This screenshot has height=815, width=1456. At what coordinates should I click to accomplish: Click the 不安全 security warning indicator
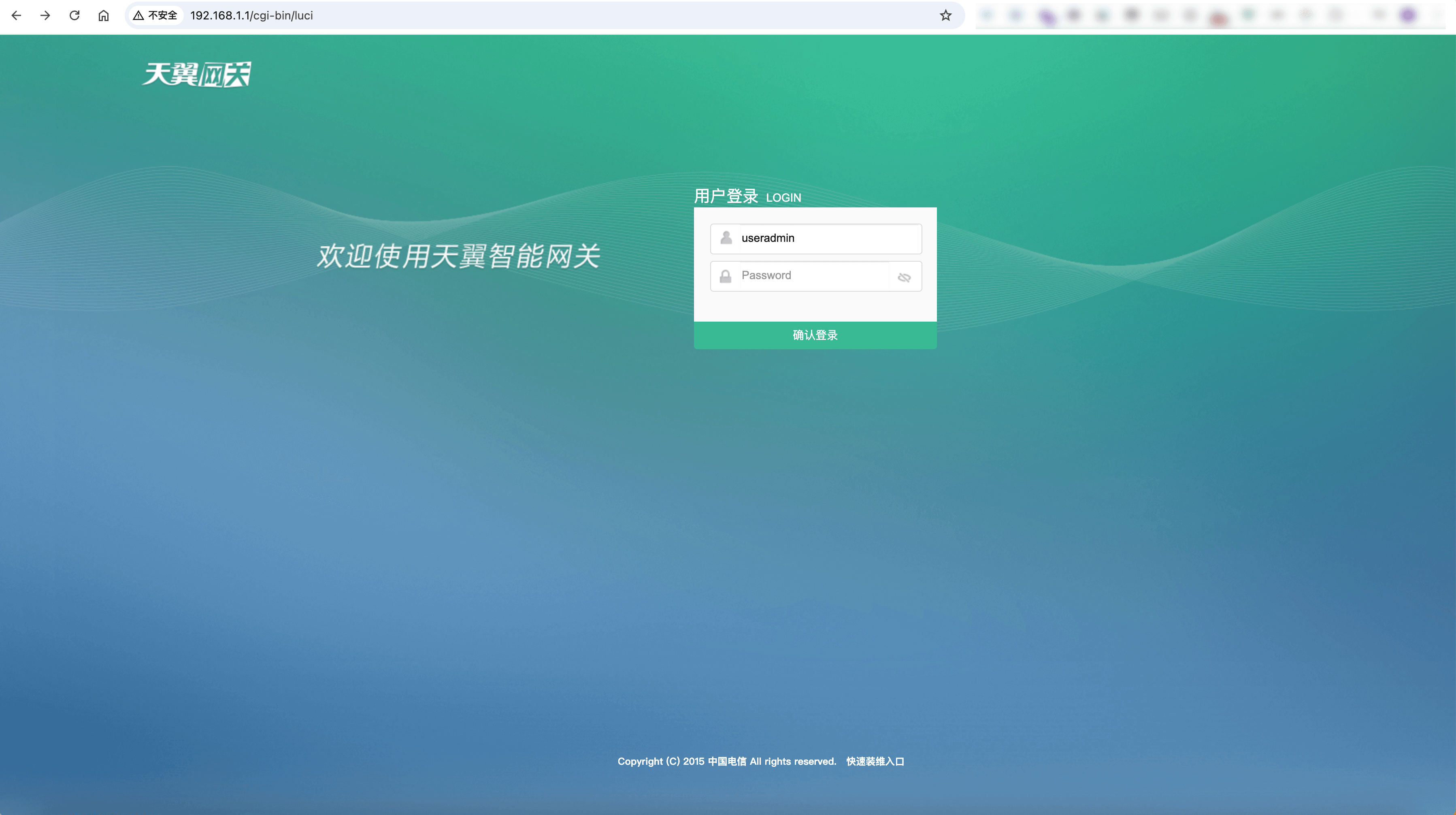pos(155,15)
